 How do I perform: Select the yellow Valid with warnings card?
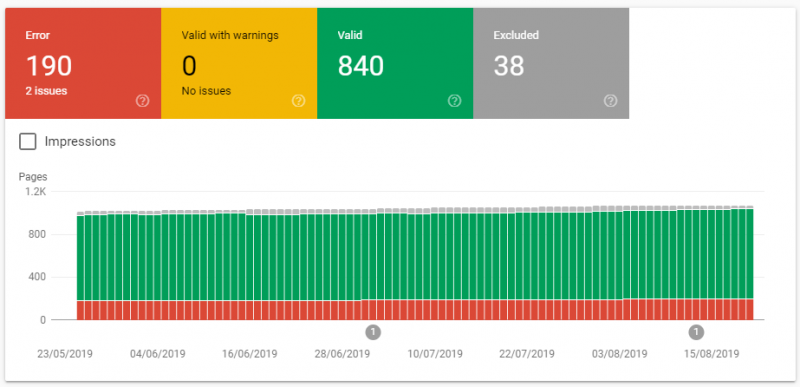(x=239, y=63)
